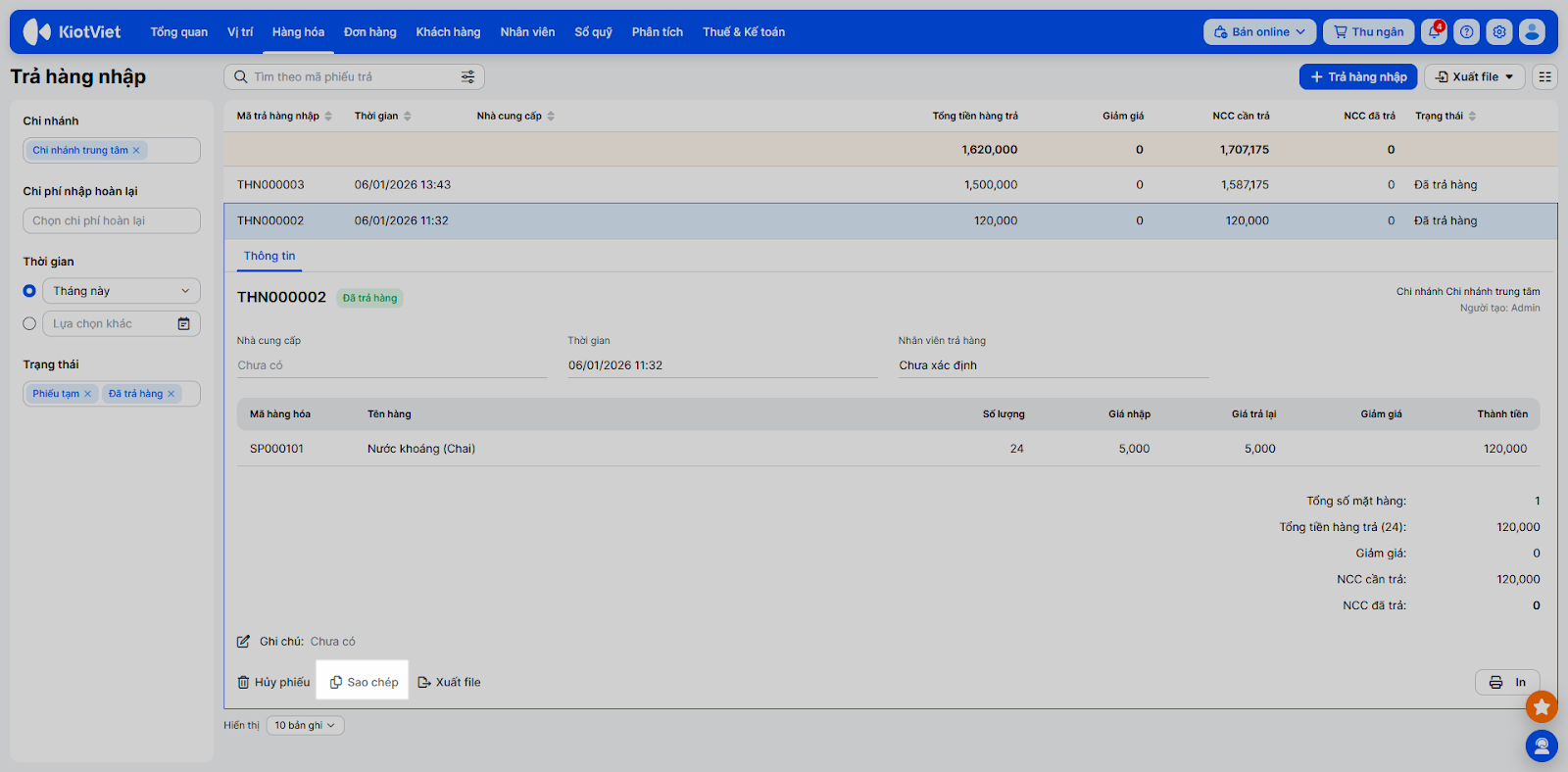The height and width of the screenshot is (772, 1568).
Task: Create a new 'Trả hàng nhập' slip
Action: tap(1358, 76)
